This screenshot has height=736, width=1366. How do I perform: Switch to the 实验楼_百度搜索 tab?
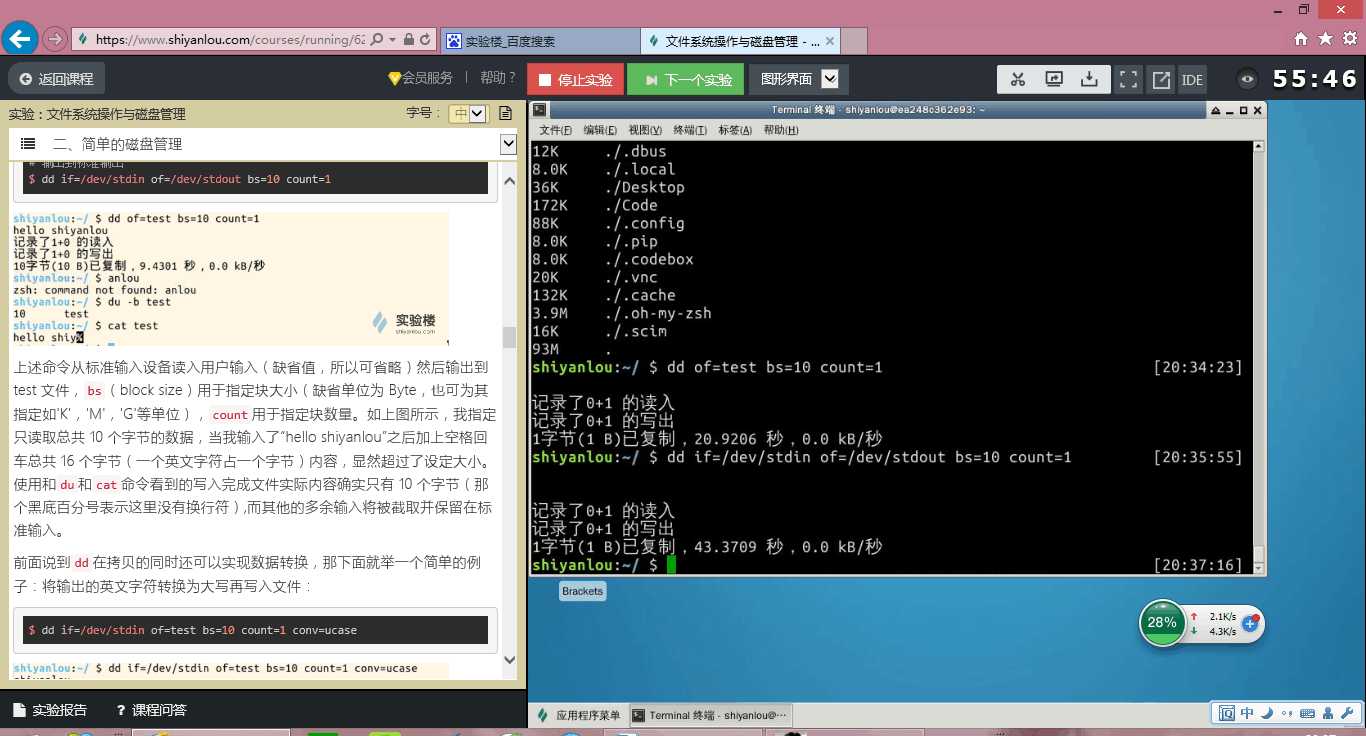coord(540,41)
